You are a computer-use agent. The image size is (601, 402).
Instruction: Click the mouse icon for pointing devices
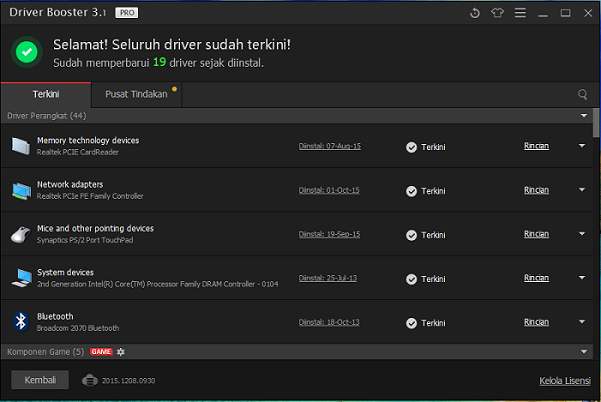21,235
